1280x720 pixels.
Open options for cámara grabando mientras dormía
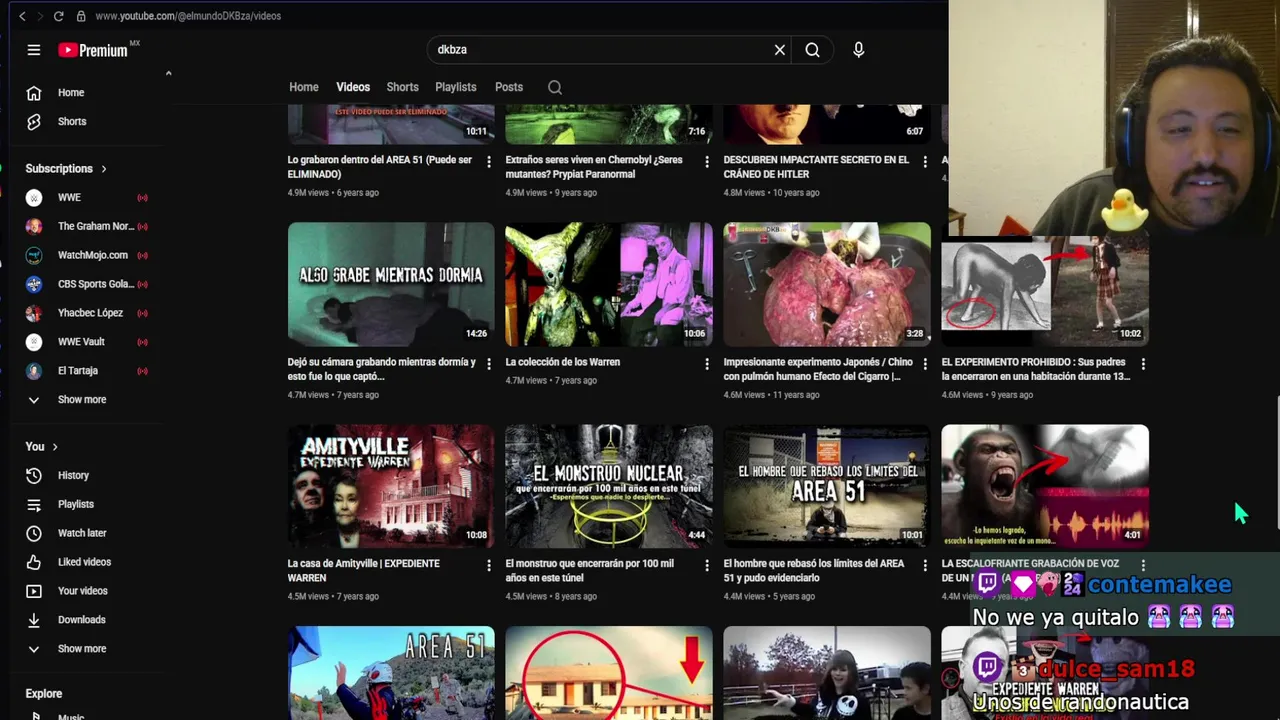[x=489, y=363]
